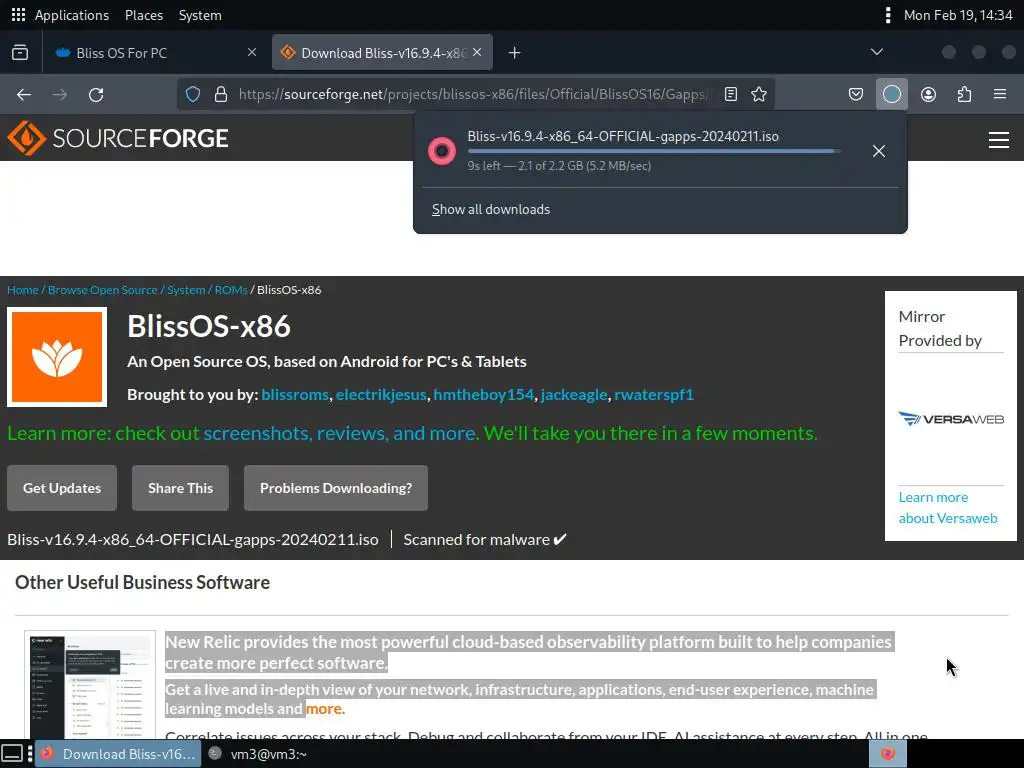This screenshot has width=1024, height=768.
Task: Click the SourceForge logo
Action: click(118, 138)
